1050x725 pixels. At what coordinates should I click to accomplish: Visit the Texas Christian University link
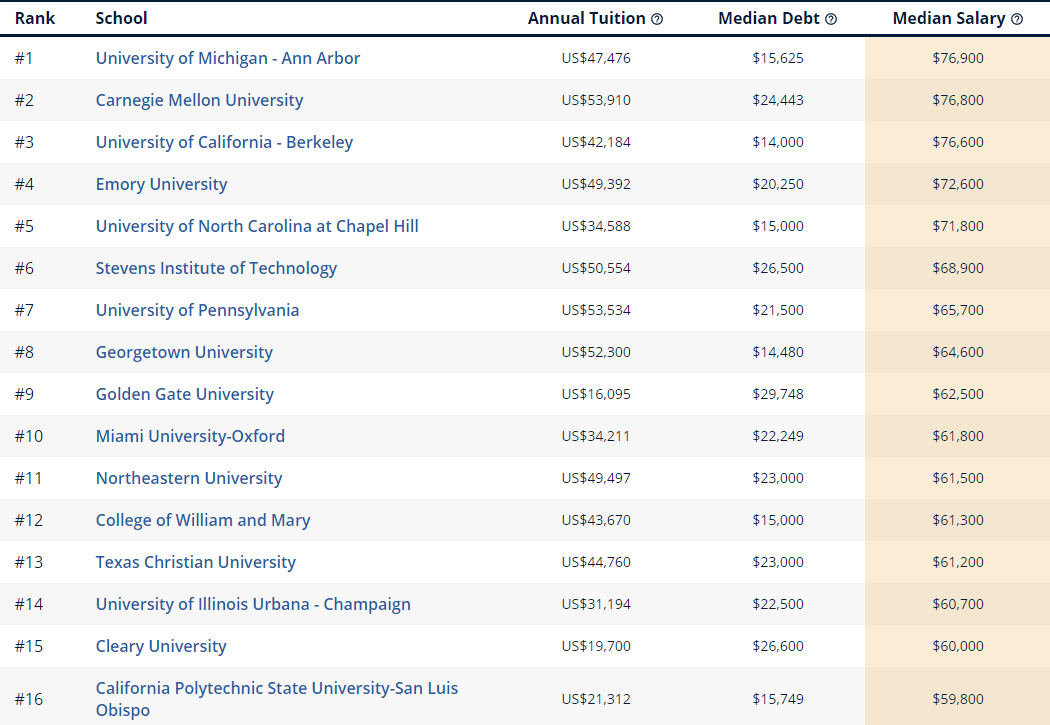(x=195, y=562)
